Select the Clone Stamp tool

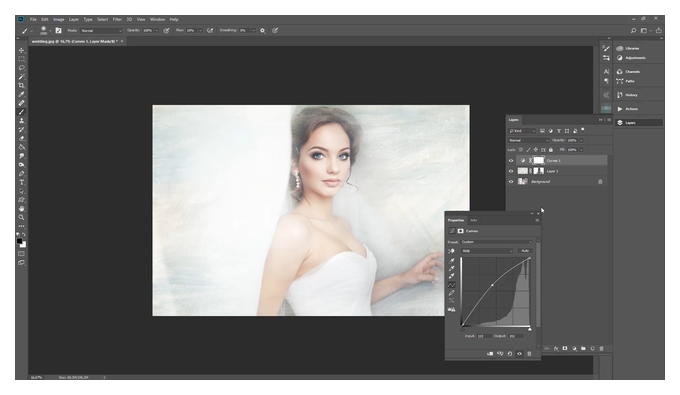(x=21, y=121)
